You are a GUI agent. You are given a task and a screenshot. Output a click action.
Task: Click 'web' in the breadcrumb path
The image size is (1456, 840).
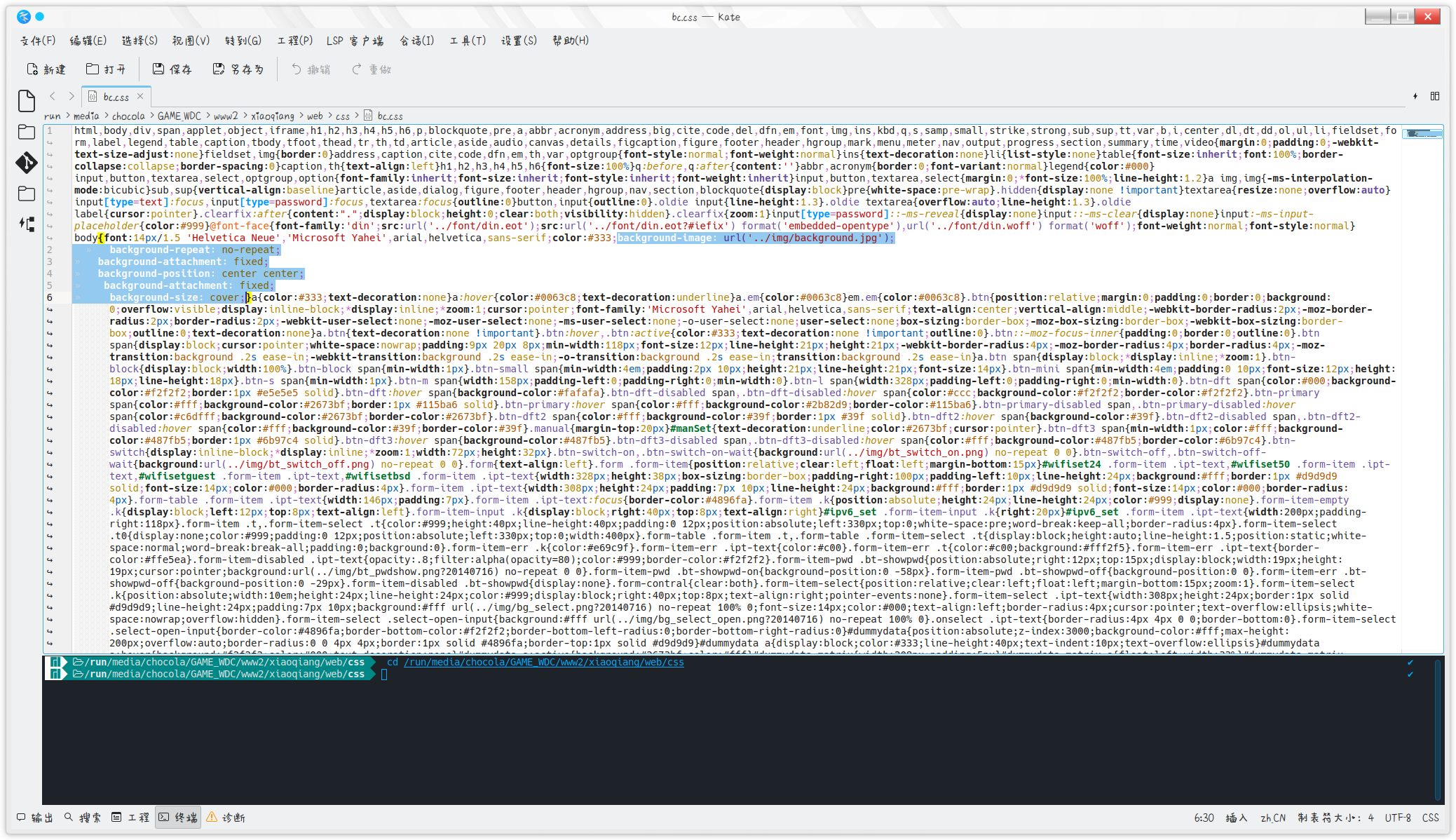[315, 116]
